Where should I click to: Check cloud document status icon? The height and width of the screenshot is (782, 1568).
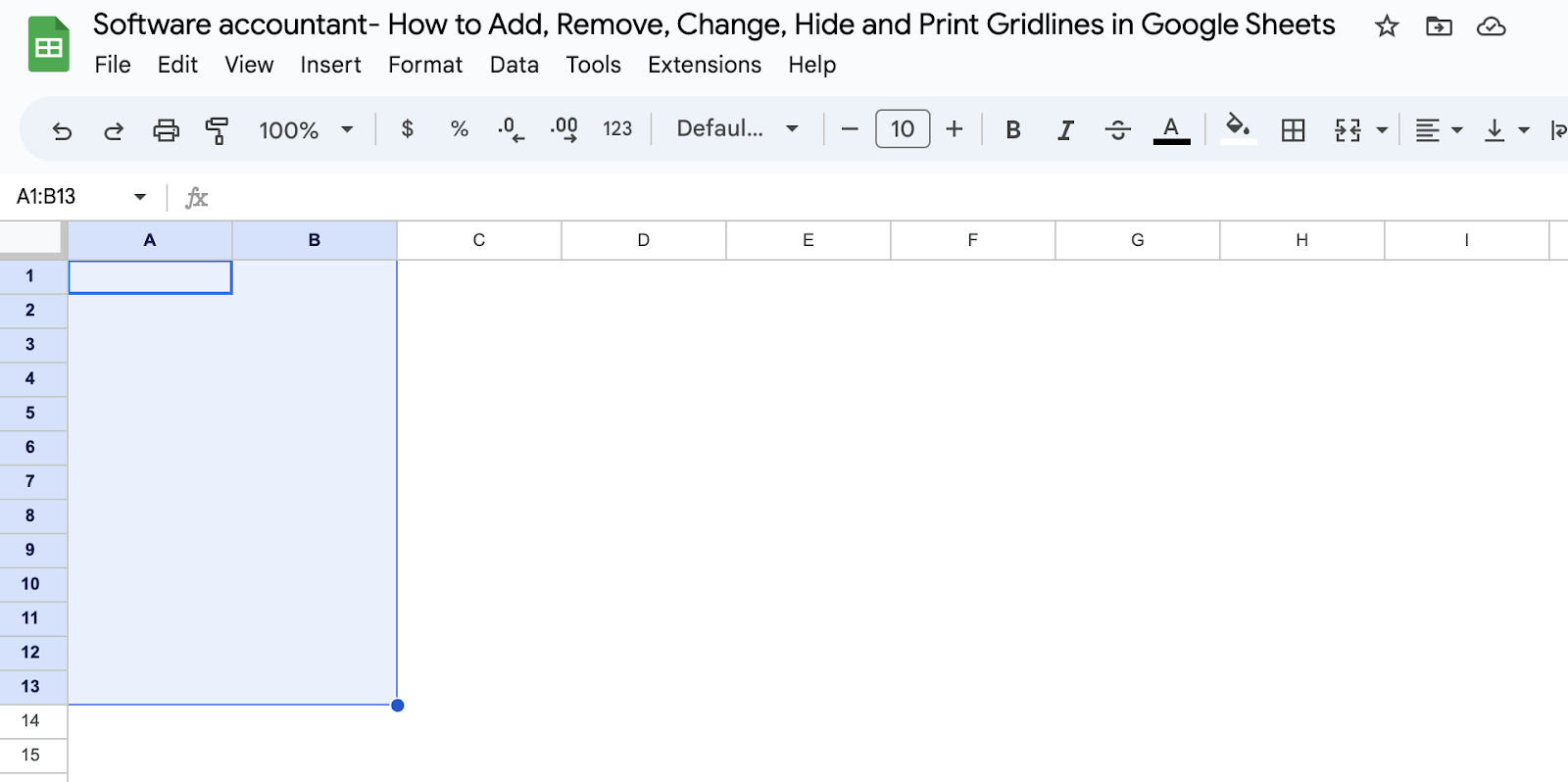(1492, 26)
